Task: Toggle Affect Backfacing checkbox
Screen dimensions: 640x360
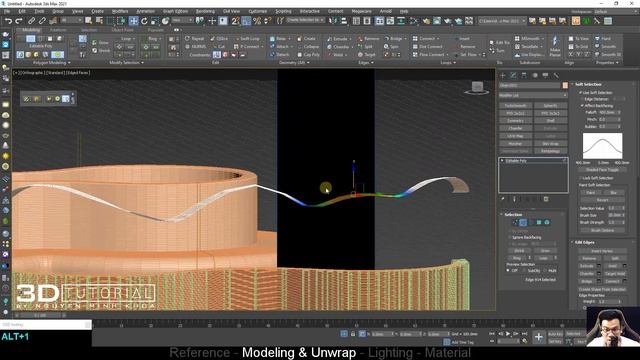Action: [582, 106]
